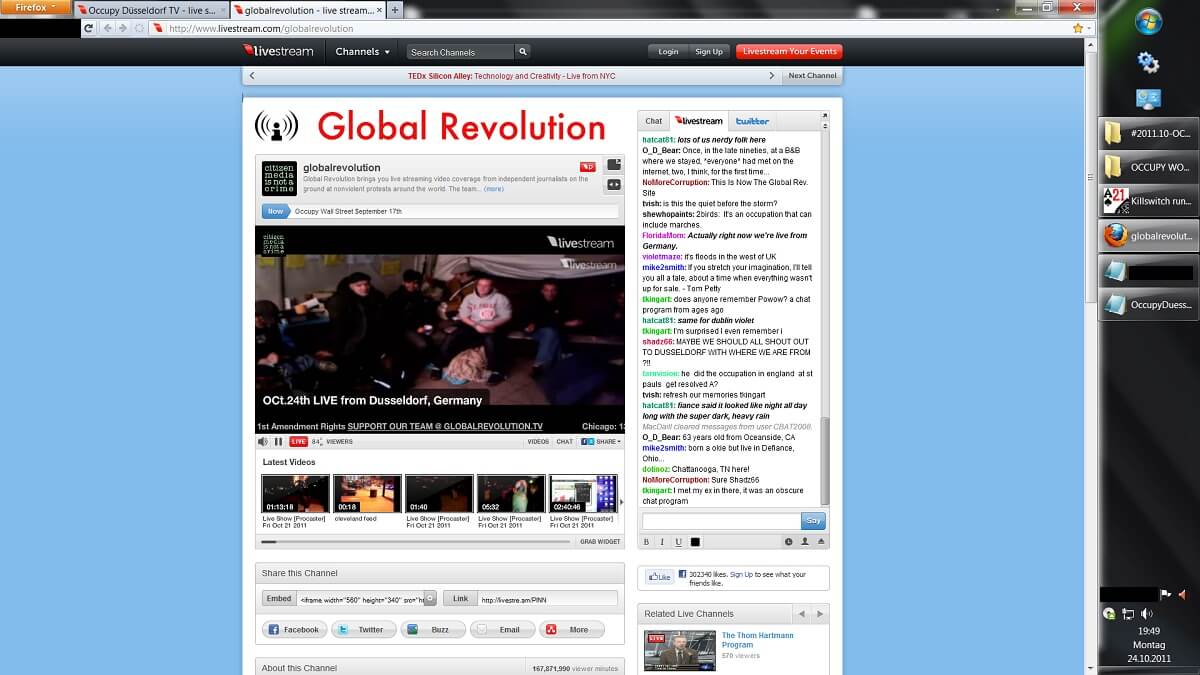The height and width of the screenshot is (675, 1200).
Task: Toggle italic text in chat
Action: 662,542
